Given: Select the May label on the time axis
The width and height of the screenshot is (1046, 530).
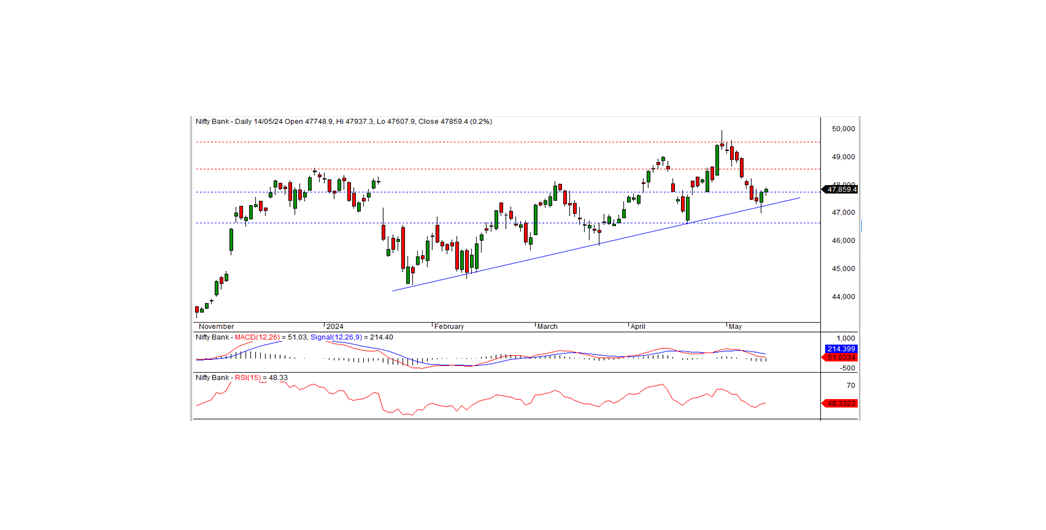Looking at the screenshot, I should [x=736, y=326].
